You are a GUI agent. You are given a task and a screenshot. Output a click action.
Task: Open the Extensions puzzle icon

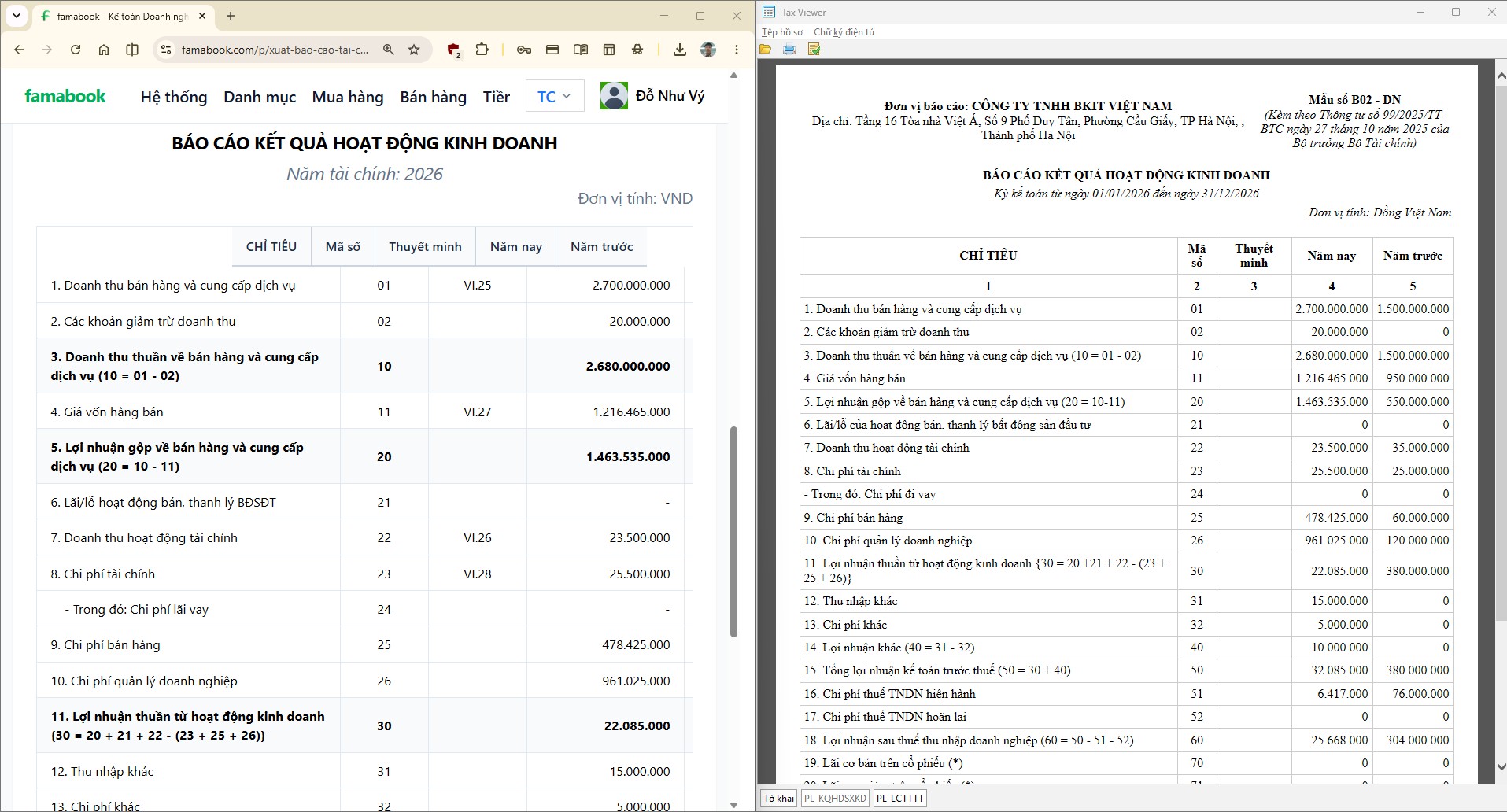pyautogui.click(x=482, y=50)
